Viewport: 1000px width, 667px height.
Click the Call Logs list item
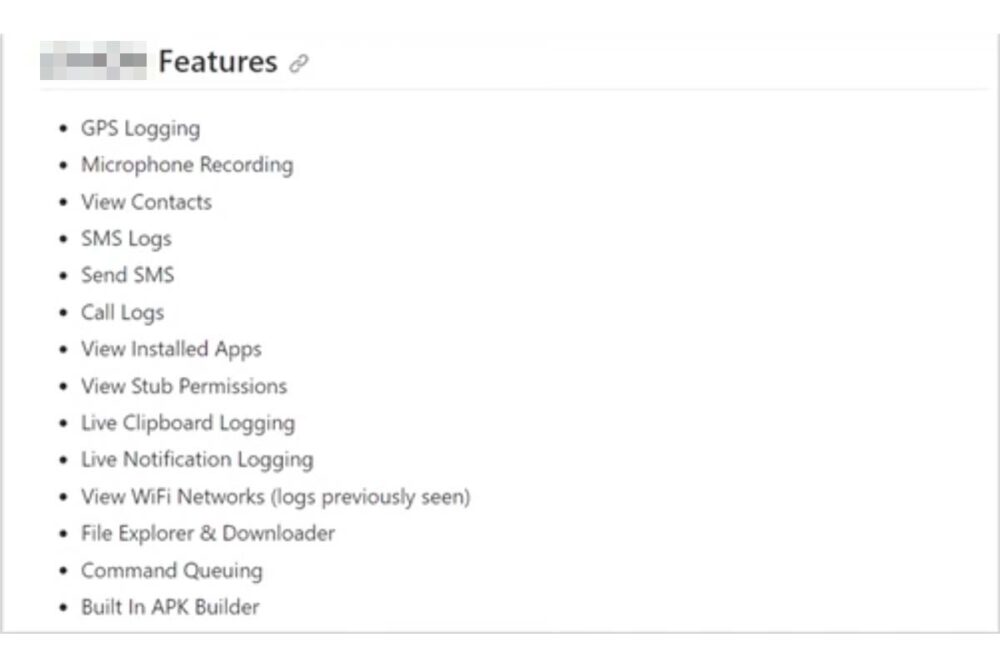tap(122, 313)
